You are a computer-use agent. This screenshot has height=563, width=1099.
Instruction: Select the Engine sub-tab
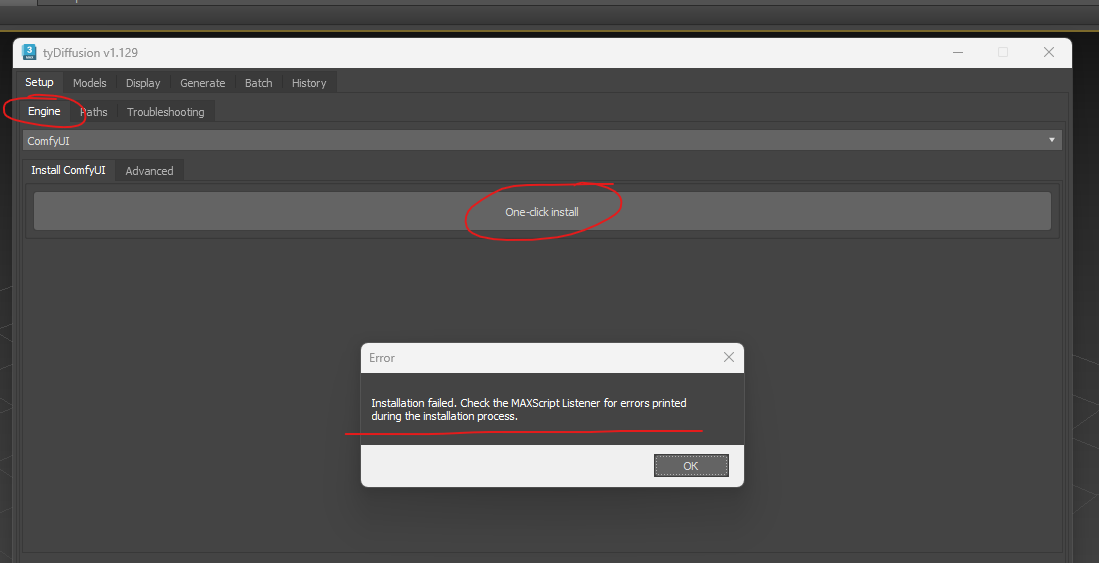click(44, 111)
